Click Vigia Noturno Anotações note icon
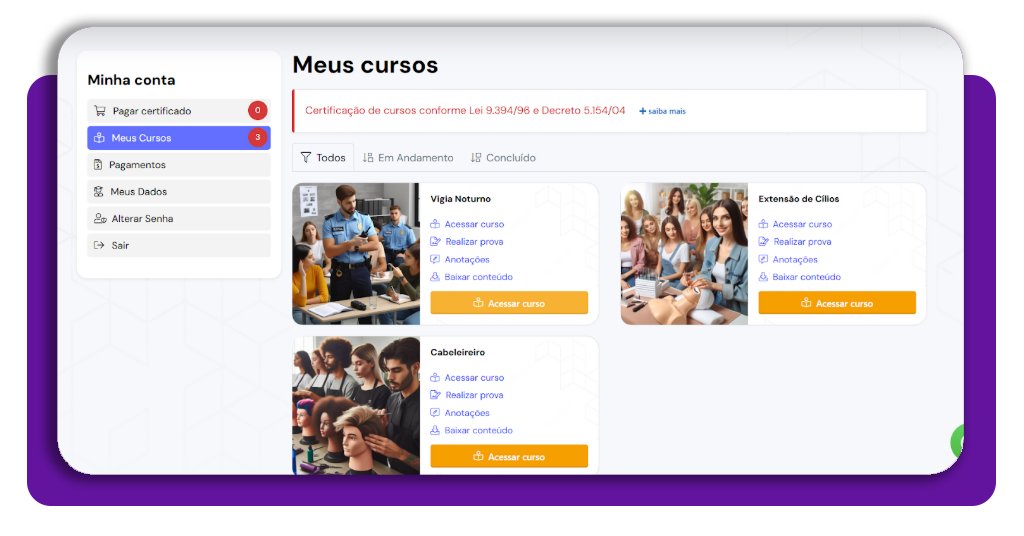The height and width of the screenshot is (536, 1024). point(435,259)
